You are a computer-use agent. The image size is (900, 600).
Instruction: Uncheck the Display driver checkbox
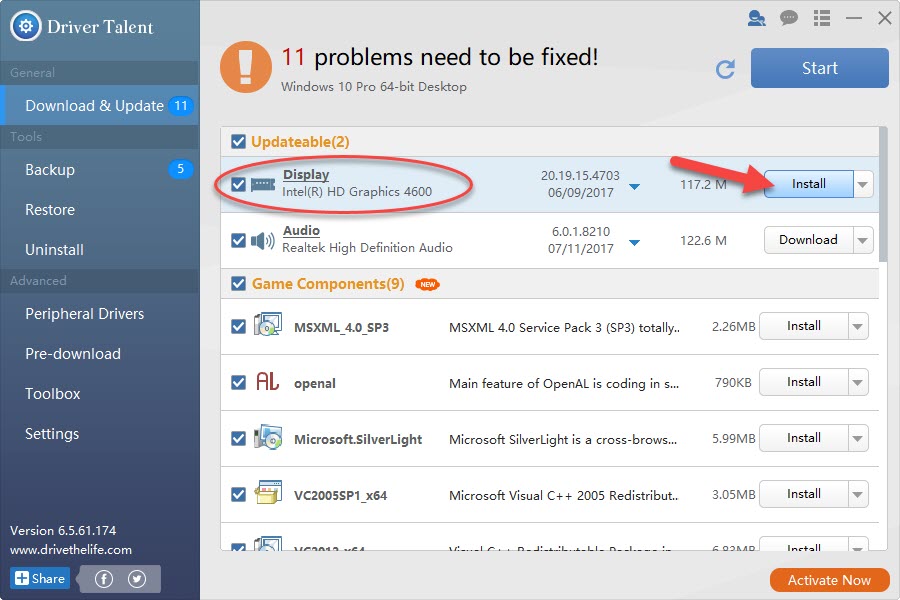point(238,184)
